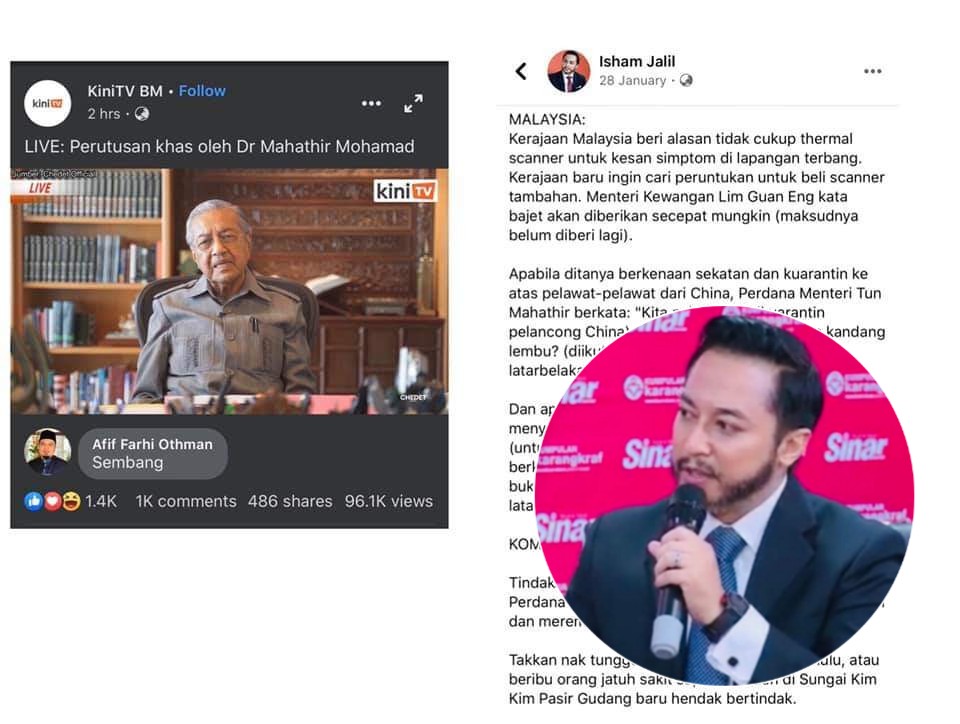The width and height of the screenshot is (960, 724).
Task: Click the back arrow beside Isham Jalil
Action: click(521, 71)
